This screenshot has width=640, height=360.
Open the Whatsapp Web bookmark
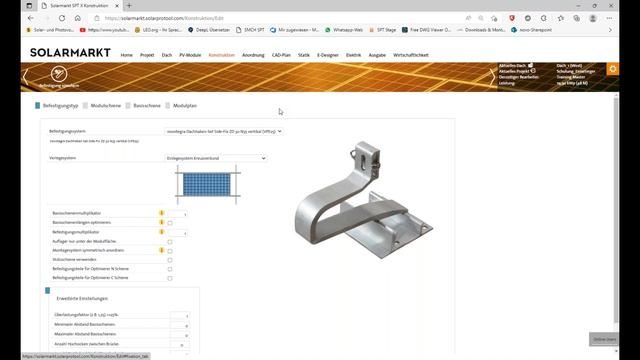click(344, 30)
